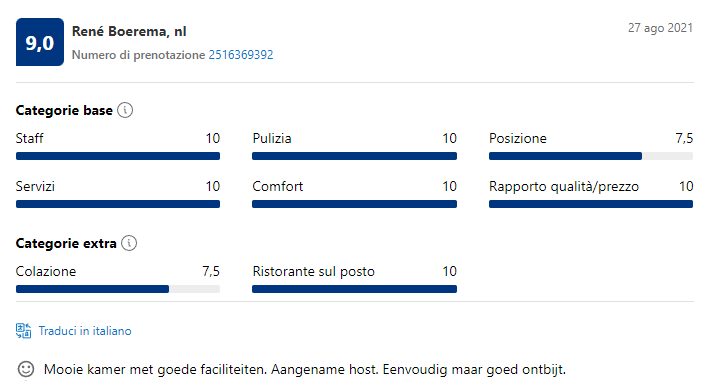The width and height of the screenshot is (713, 381).
Task: Click the Colazione rating bar
Action: click(x=118, y=289)
